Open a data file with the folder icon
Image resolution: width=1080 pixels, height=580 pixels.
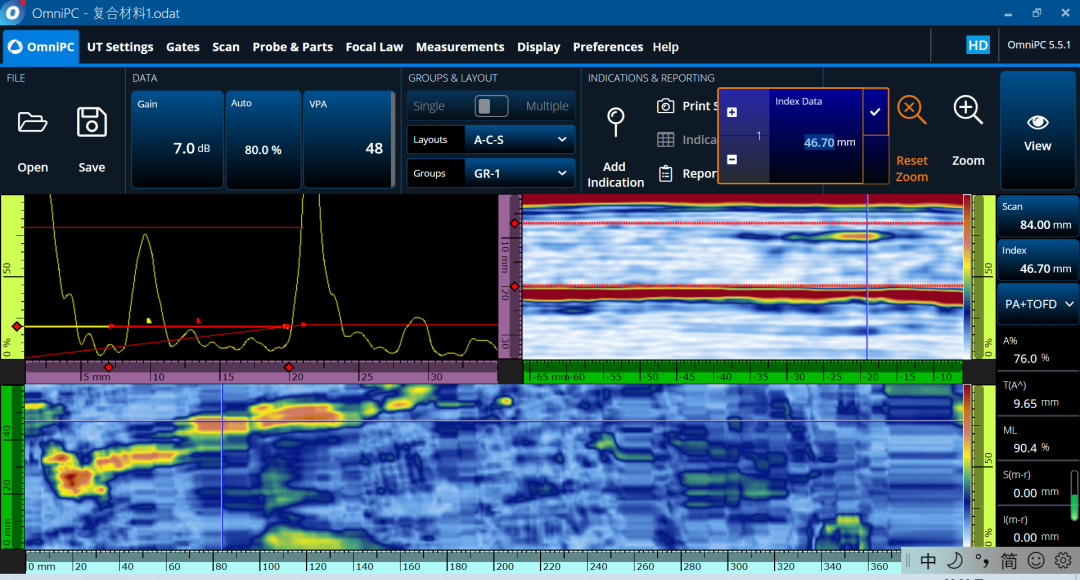tap(32, 123)
